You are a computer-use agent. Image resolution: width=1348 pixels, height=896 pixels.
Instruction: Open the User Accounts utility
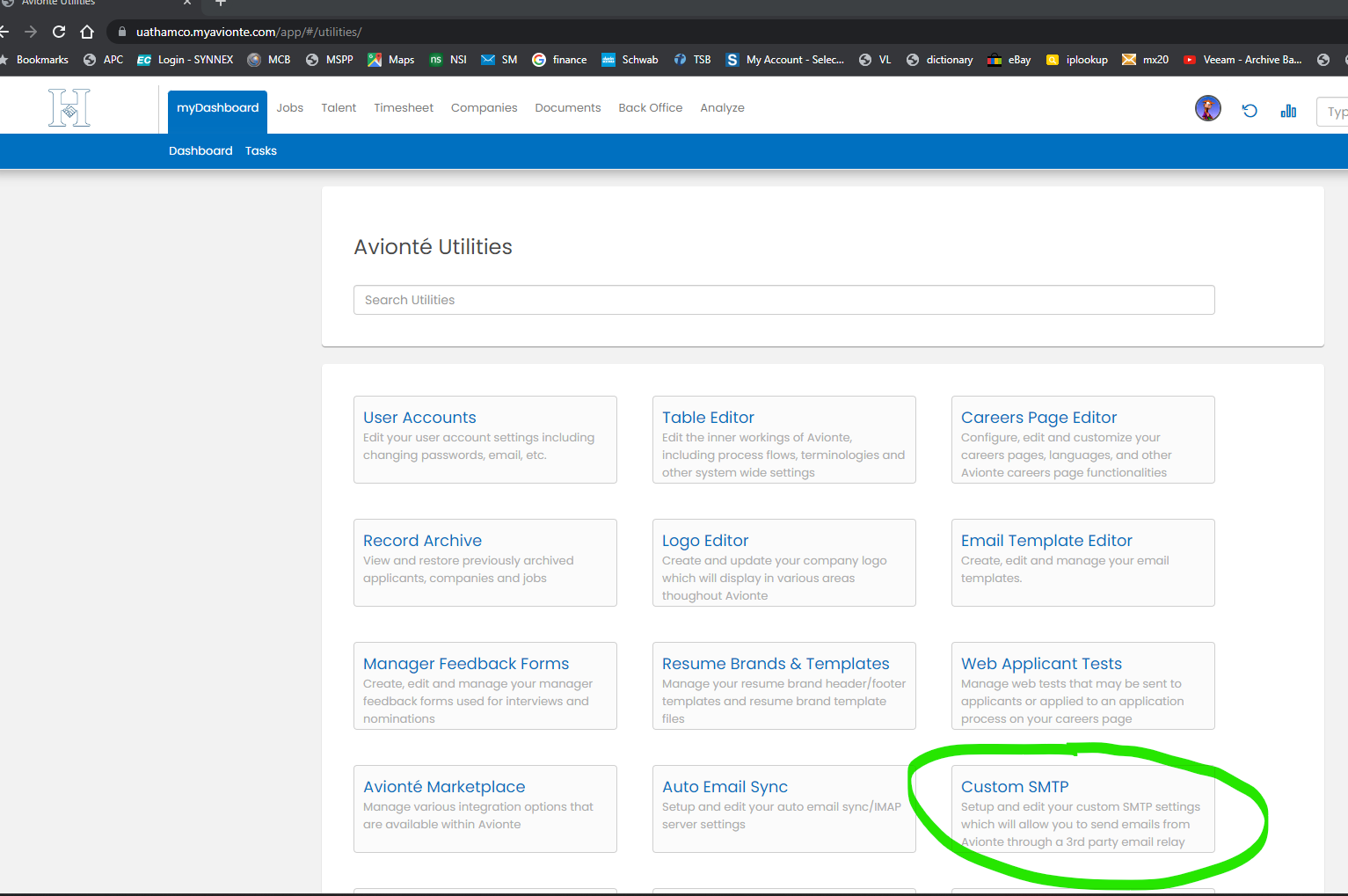point(485,440)
